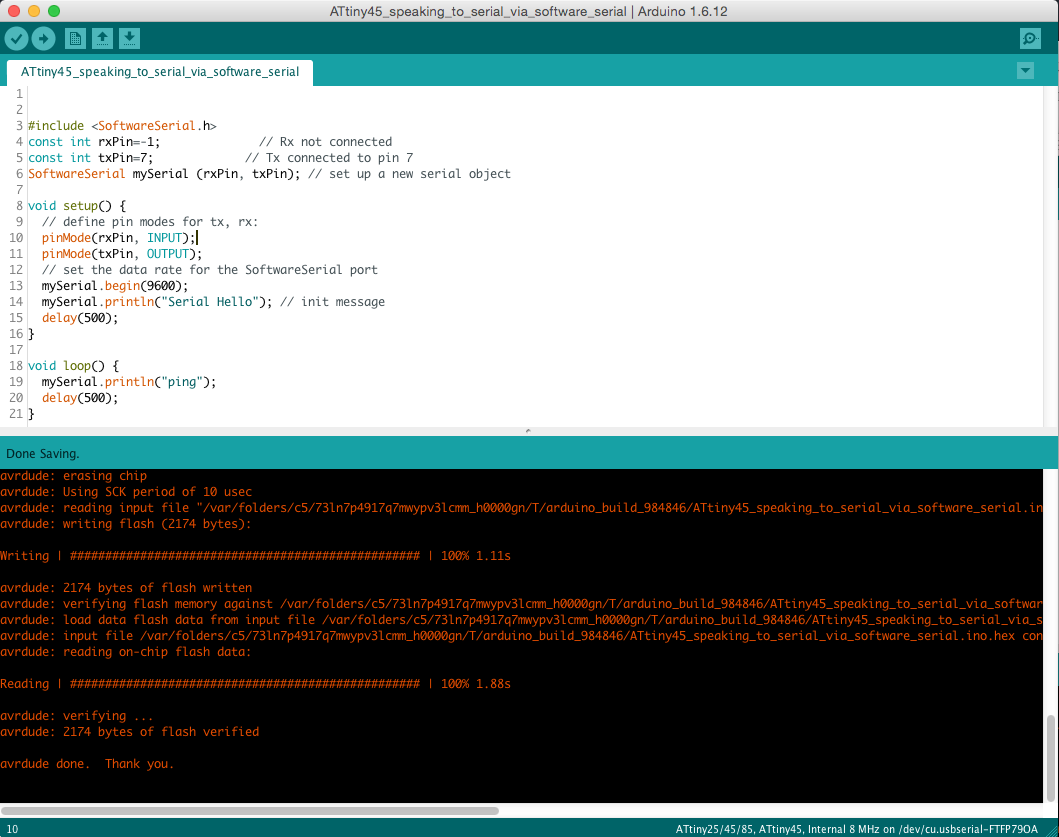This screenshot has height=837, width=1059.
Task: Click the Verify checkmark button
Action: pos(17,39)
